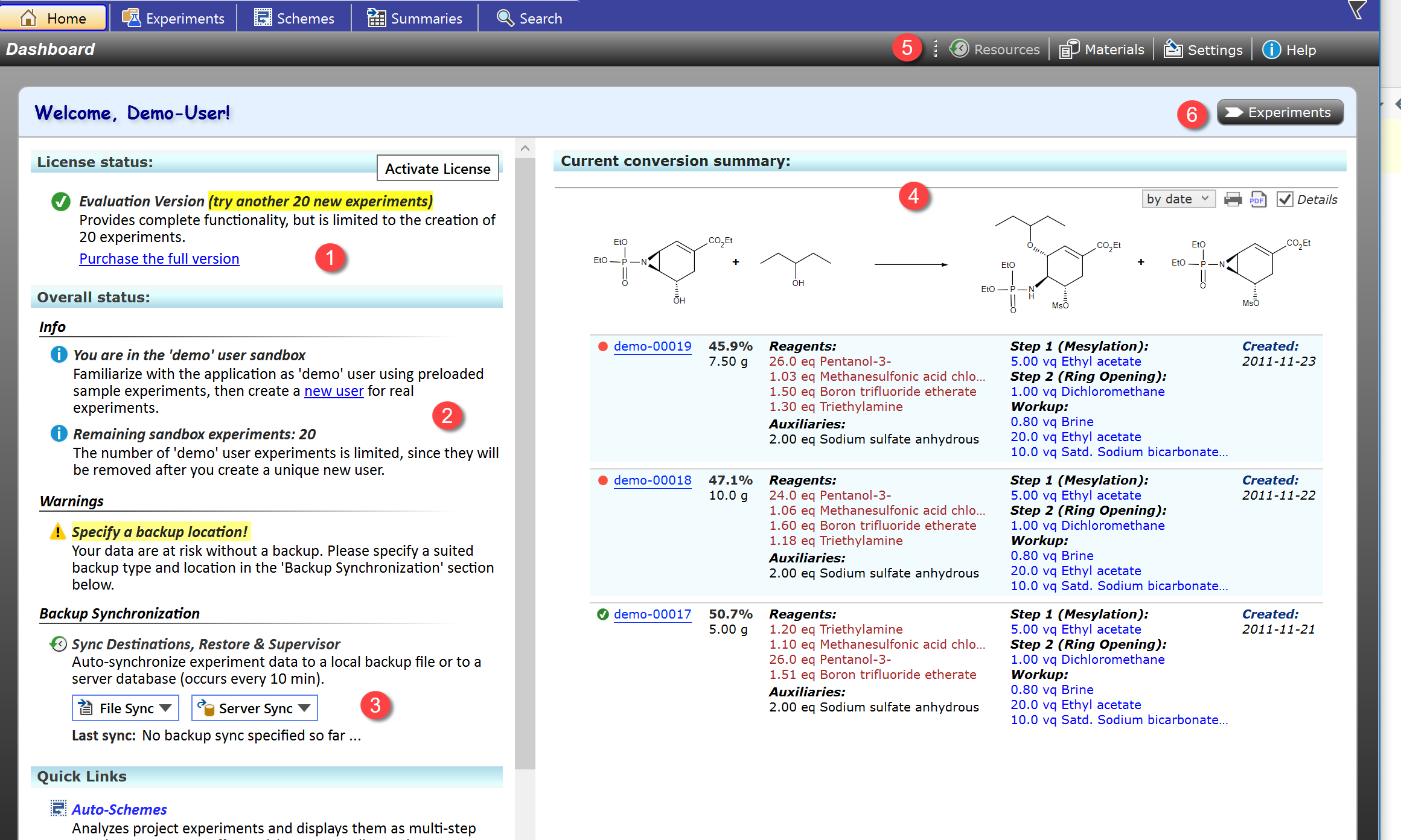Open the File Sync dropdown
The image size is (1401, 840).
(x=126, y=708)
